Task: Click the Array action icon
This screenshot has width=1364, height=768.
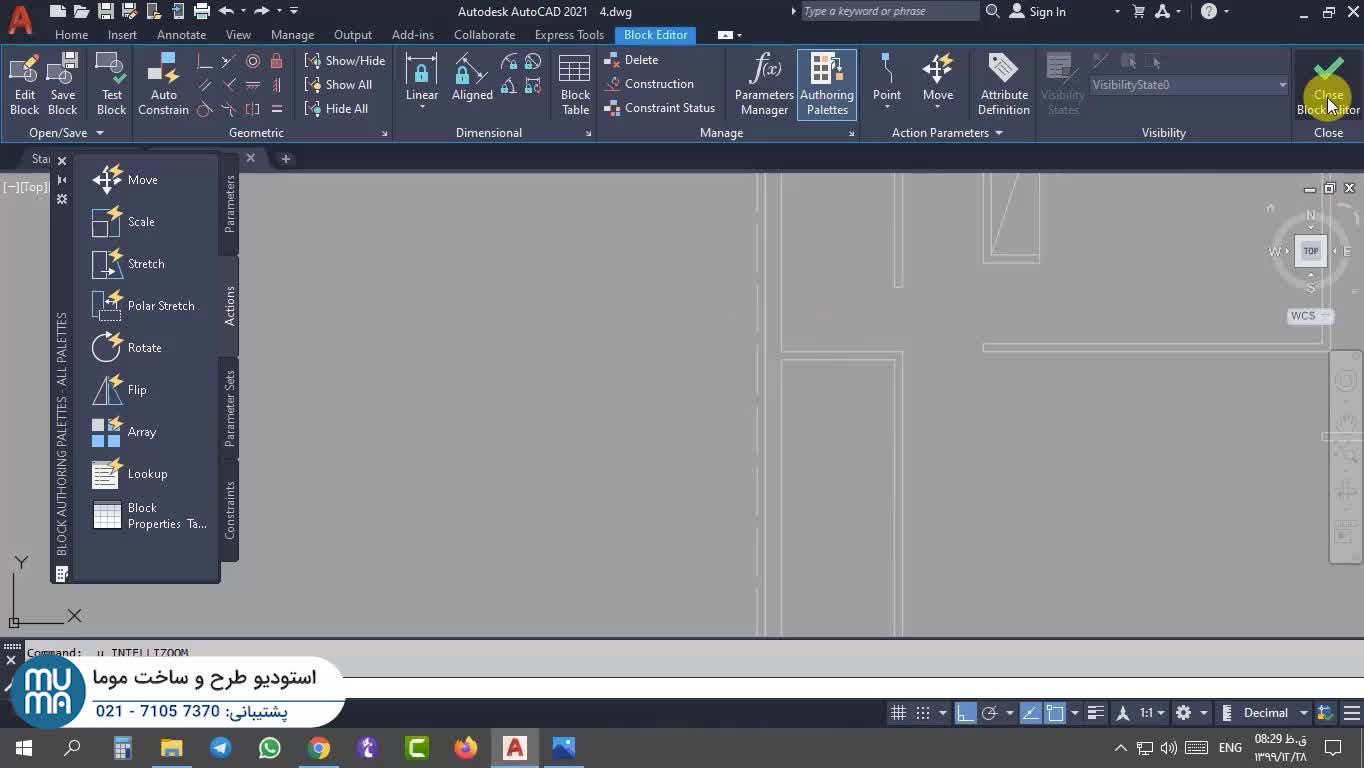Action: pyautogui.click(x=107, y=432)
